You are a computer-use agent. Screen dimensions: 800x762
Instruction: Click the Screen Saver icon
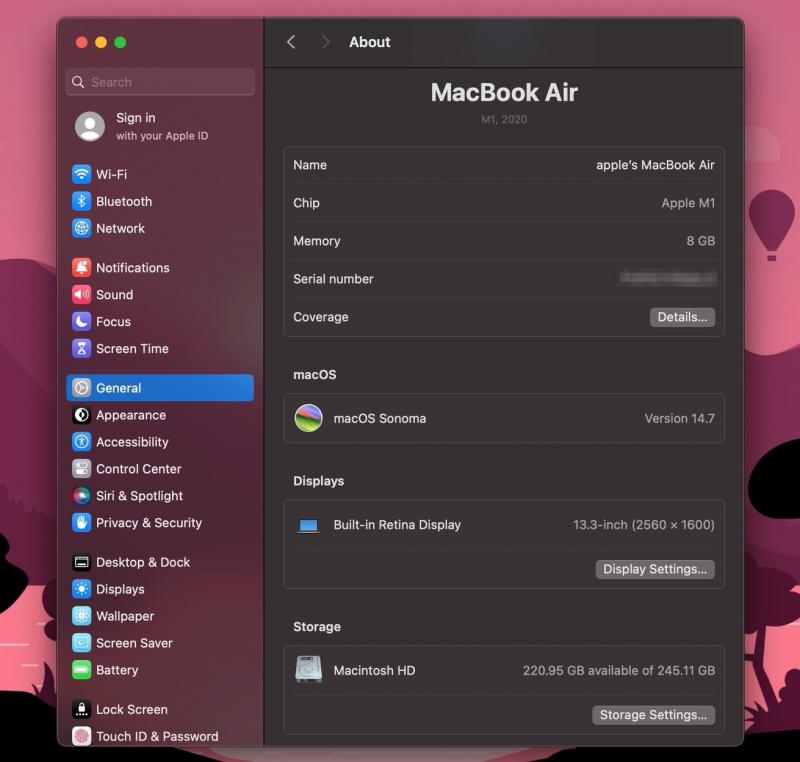coord(81,643)
